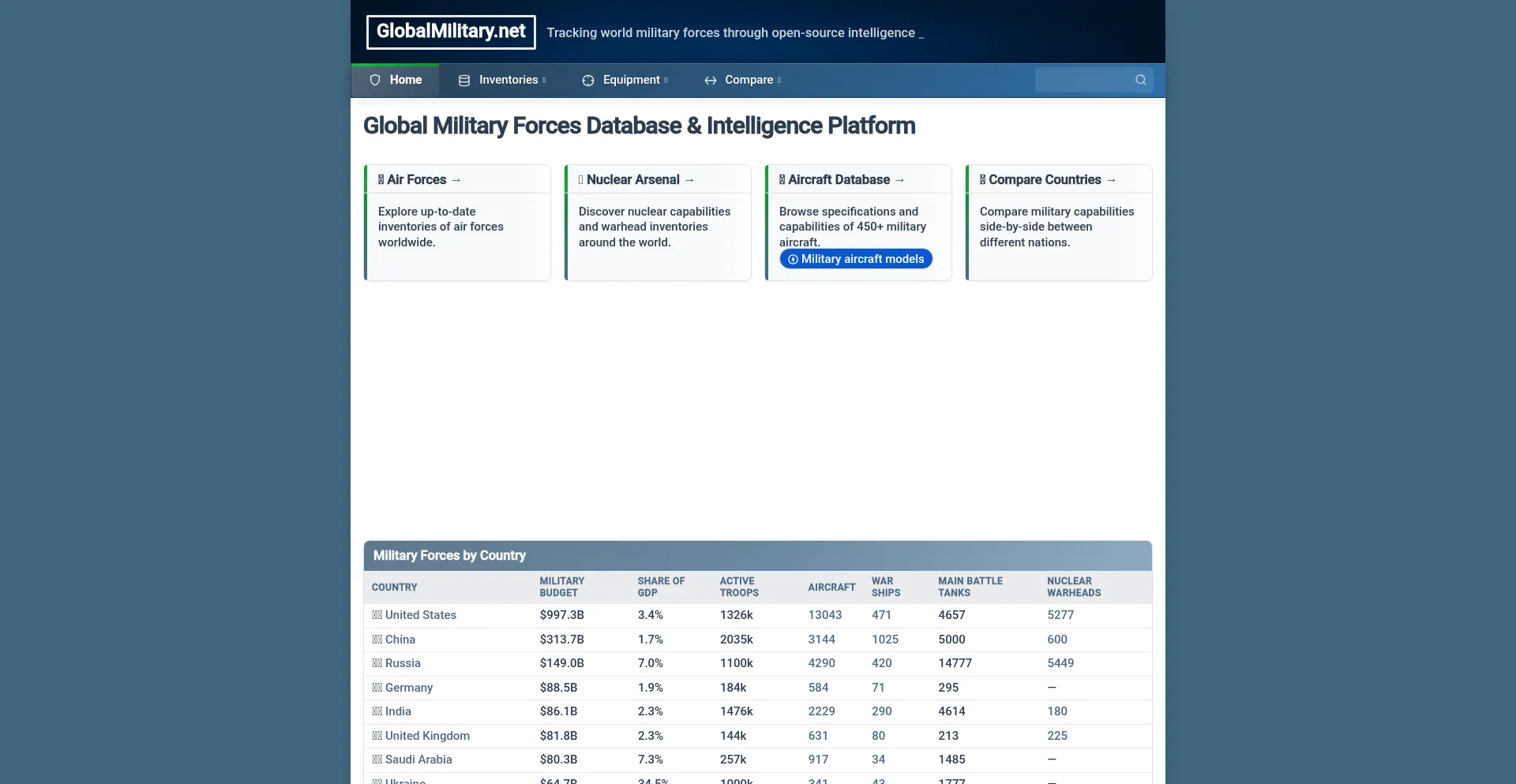Click the double-arrow icon beside Compare
The image size is (1516, 784).
pos(711,81)
